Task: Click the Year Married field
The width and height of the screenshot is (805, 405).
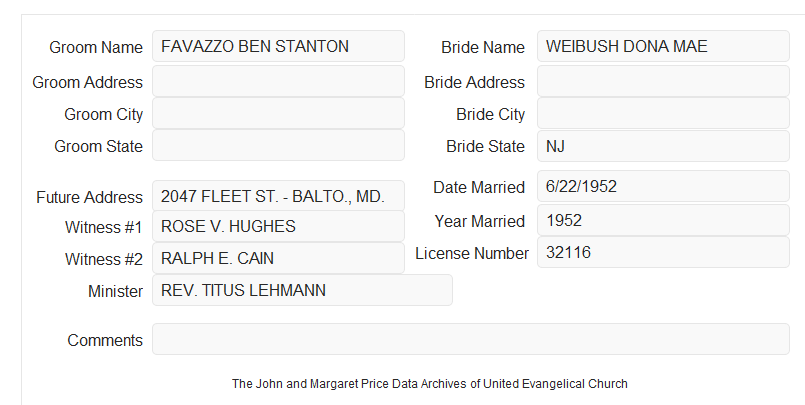Action: [663, 220]
